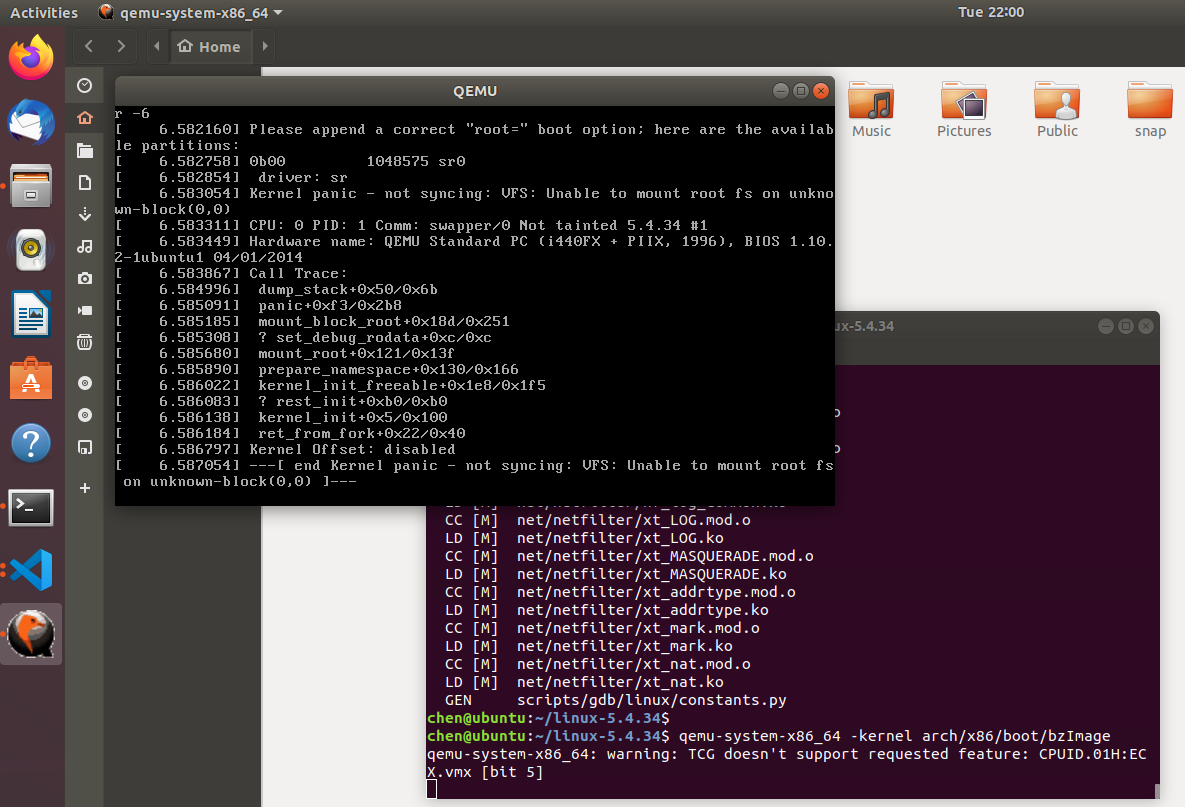Viewport: 1185px width, 807px height.
Task: Open the clock showing Tue 22:00
Action: [x=991, y=12]
